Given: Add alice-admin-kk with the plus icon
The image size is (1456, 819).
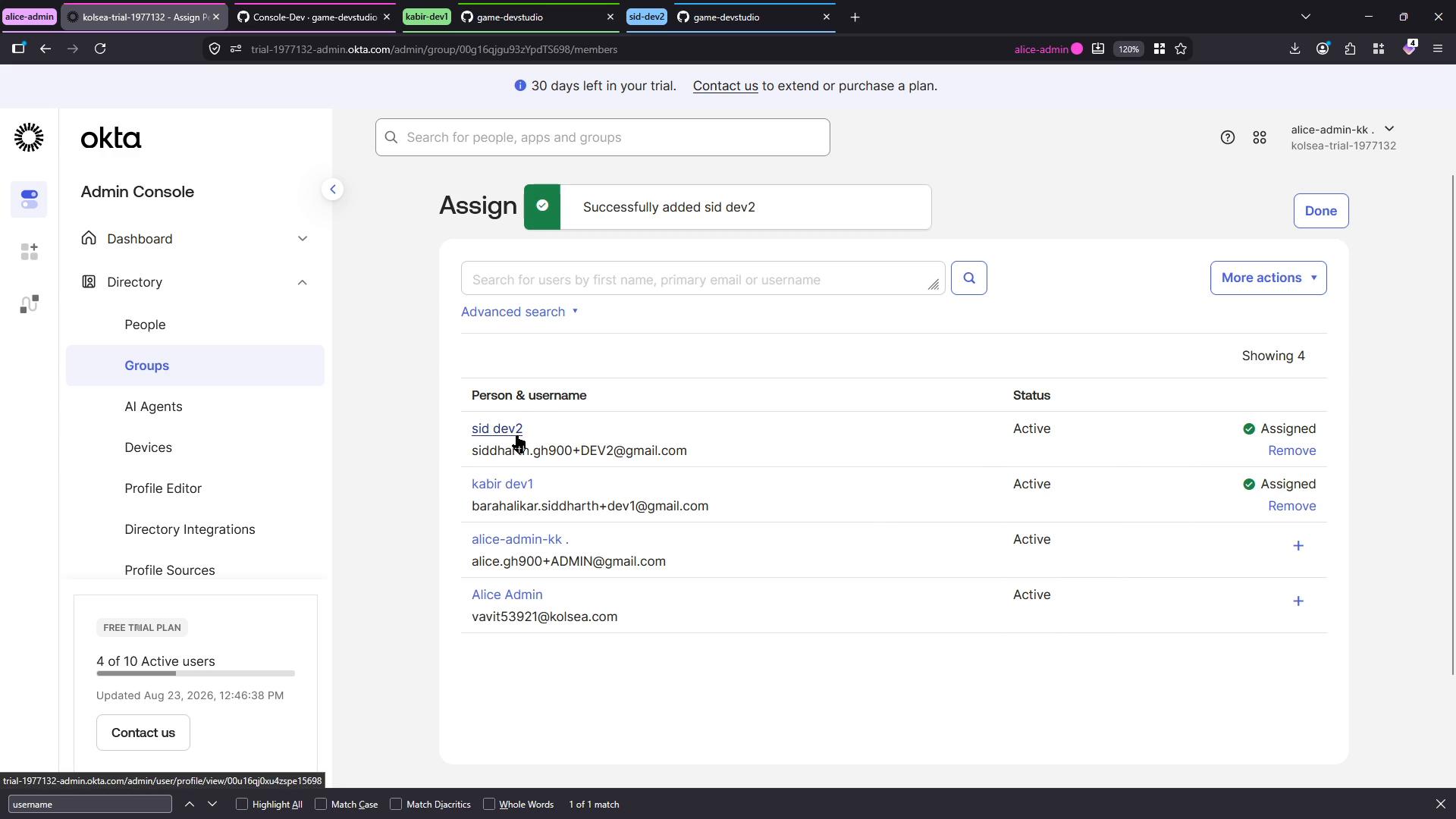Looking at the screenshot, I should (1298, 546).
